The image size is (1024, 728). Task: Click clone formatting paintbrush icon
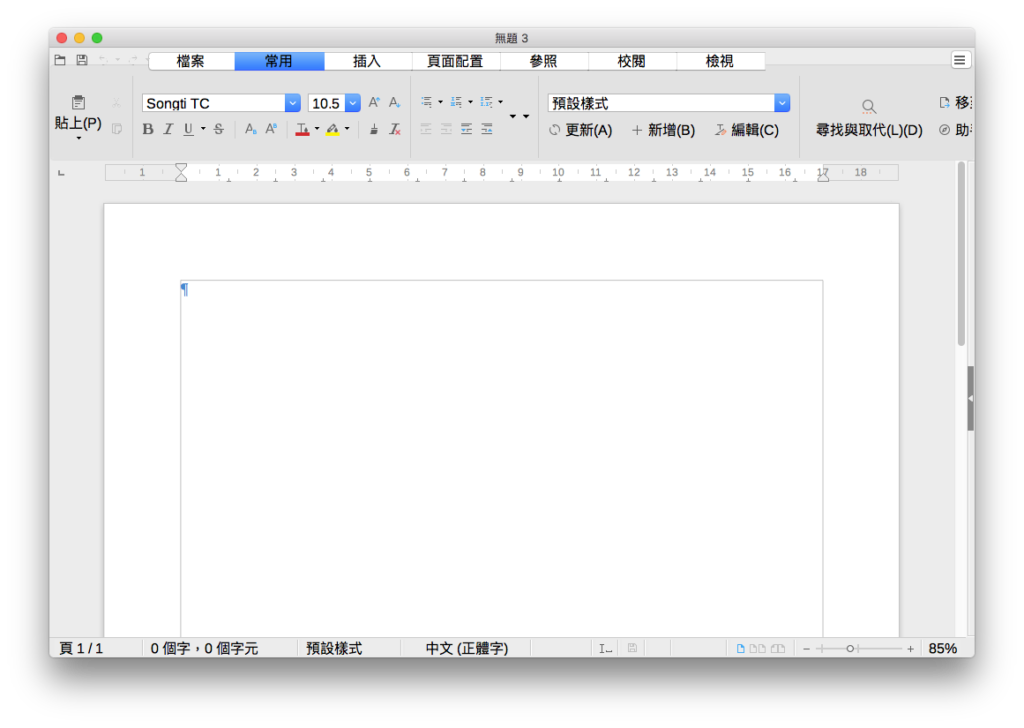tap(374, 129)
